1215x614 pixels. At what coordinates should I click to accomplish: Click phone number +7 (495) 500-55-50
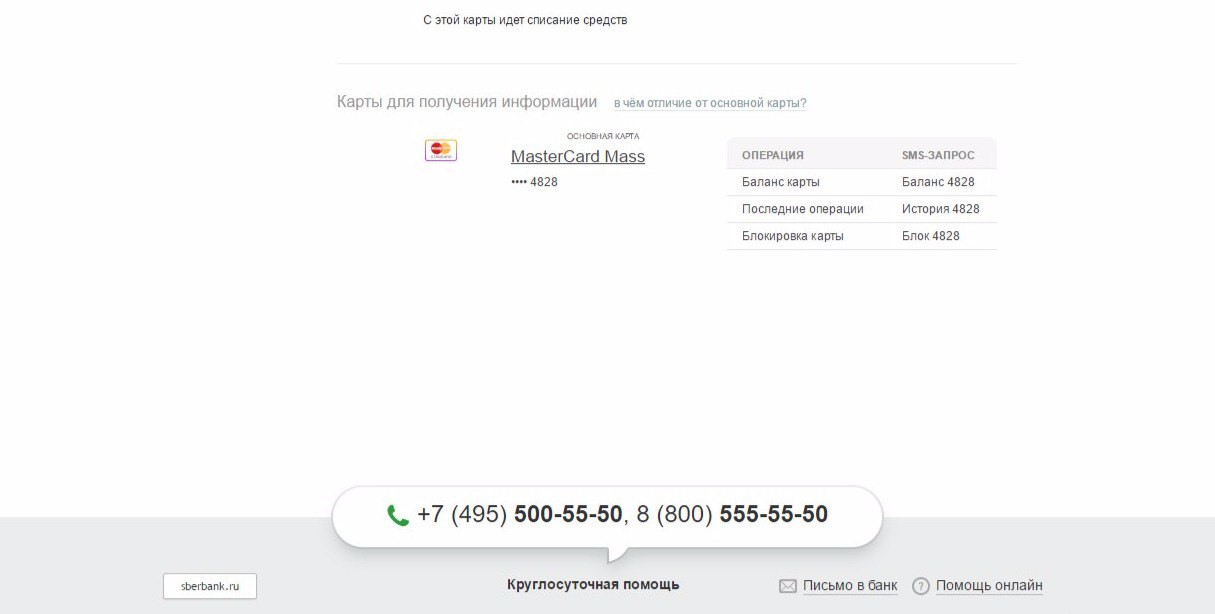(520, 515)
